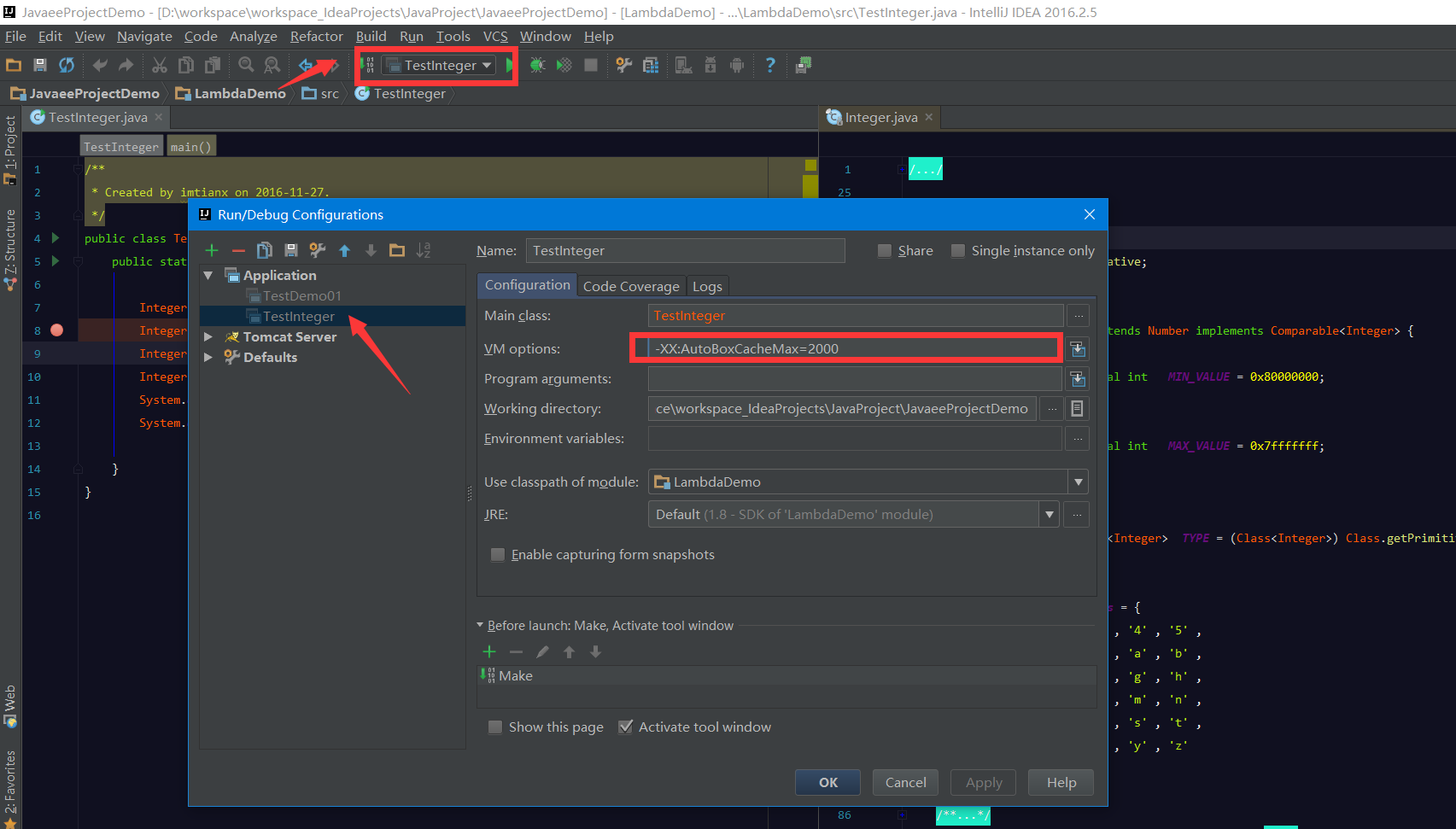Create new folder icon in configurations toolbar
This screenshot has width=1456, height=829.
397,250
